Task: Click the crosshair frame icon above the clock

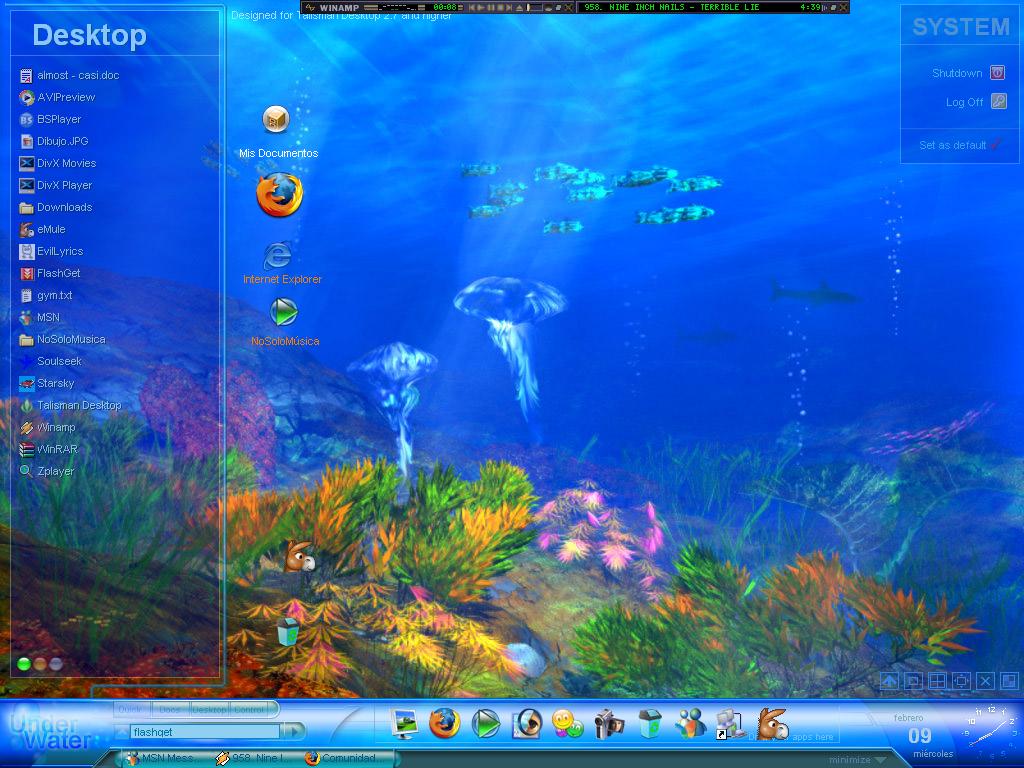Action: click(961, 682)
